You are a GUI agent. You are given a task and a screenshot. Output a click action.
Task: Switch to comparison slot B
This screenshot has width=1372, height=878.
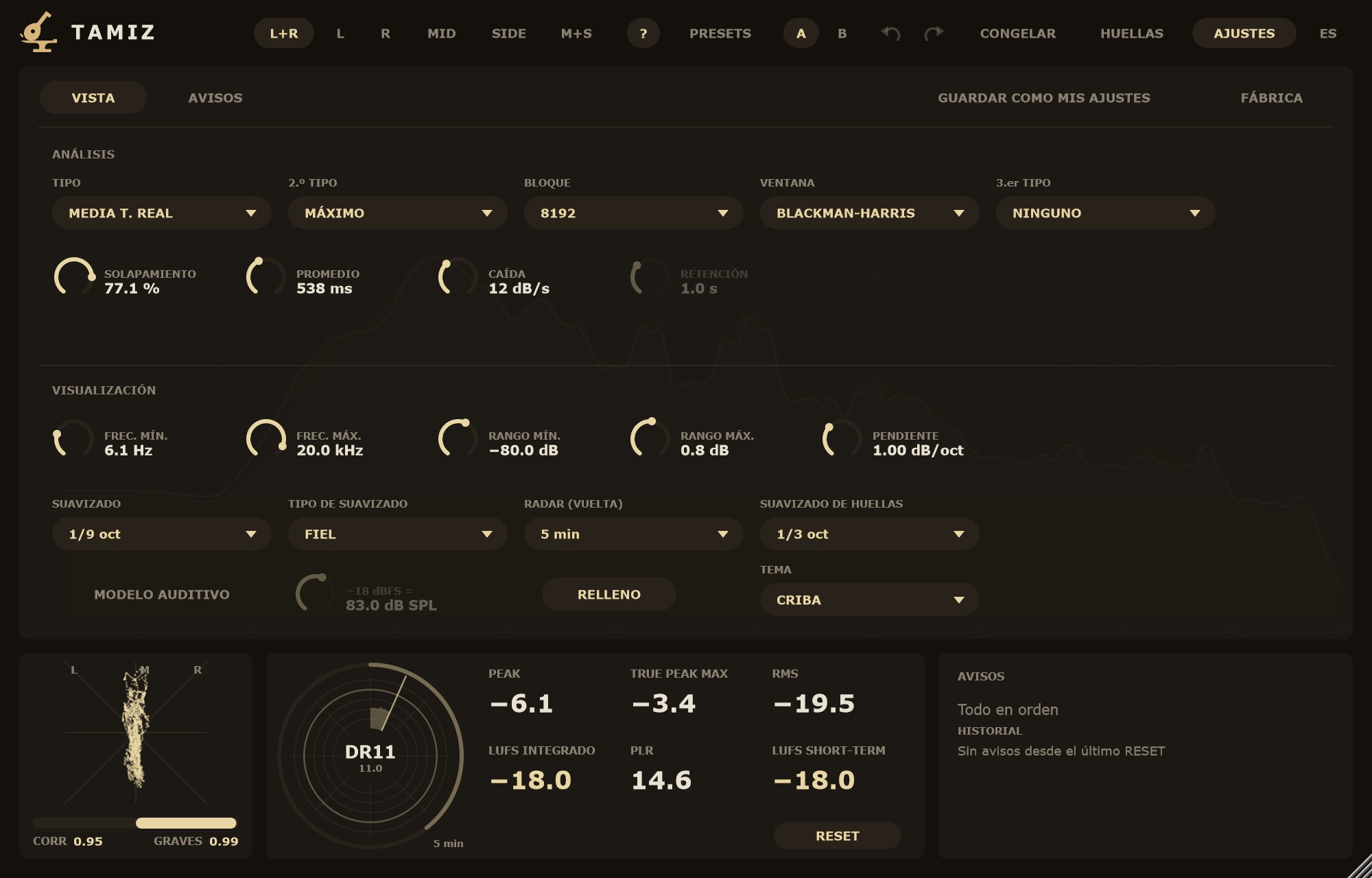pyautogui.click(x=842, y=33)
